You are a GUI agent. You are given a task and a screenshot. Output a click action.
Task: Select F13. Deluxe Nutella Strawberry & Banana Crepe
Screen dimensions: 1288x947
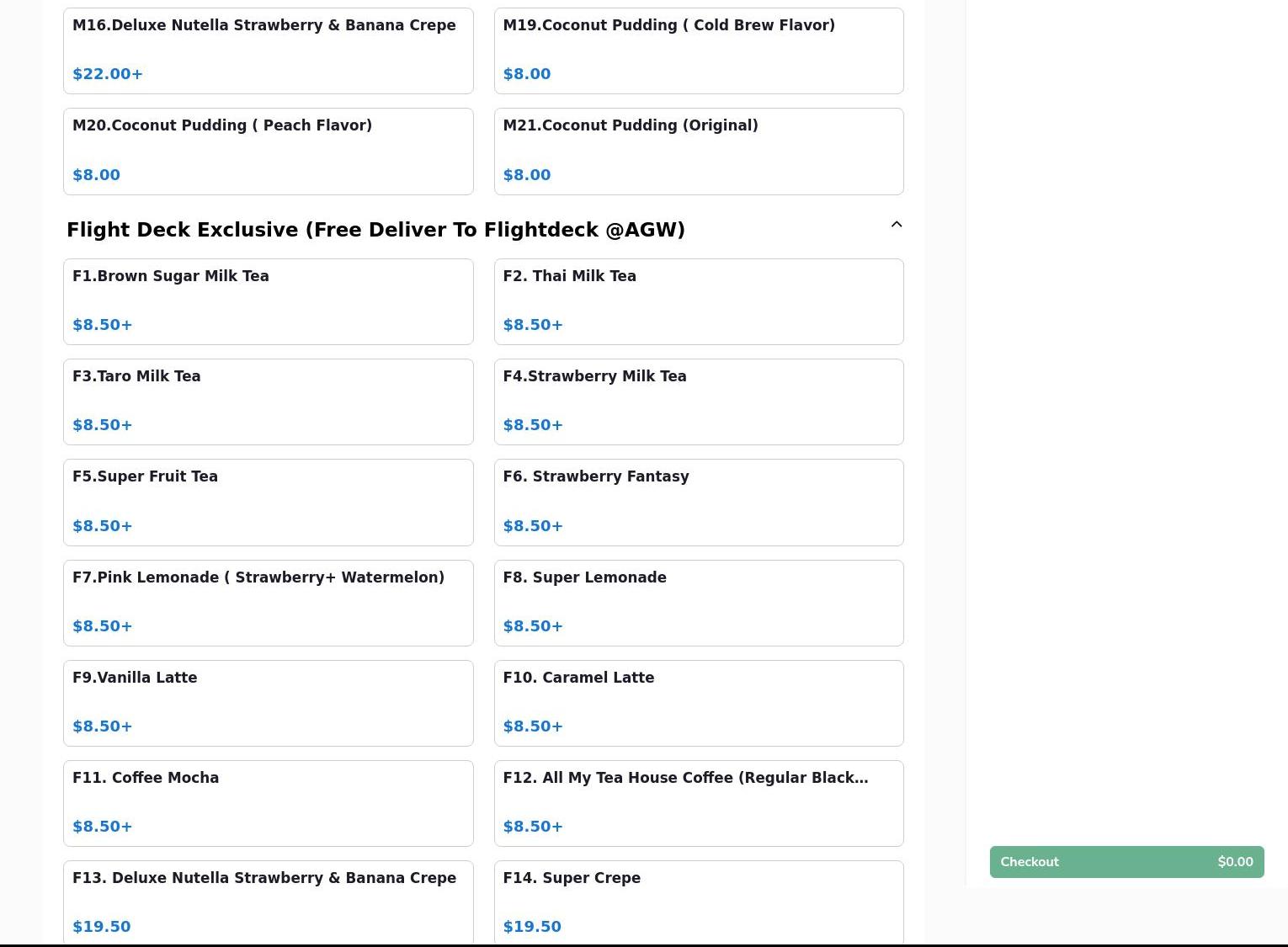point(268,902)
